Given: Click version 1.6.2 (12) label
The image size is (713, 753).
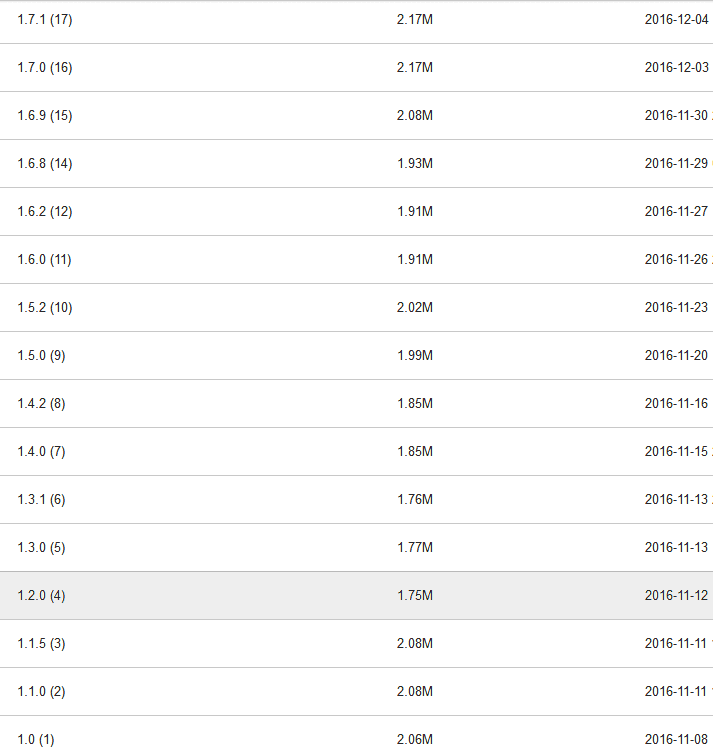Looking at the screenshot, I should coord(45,212).
